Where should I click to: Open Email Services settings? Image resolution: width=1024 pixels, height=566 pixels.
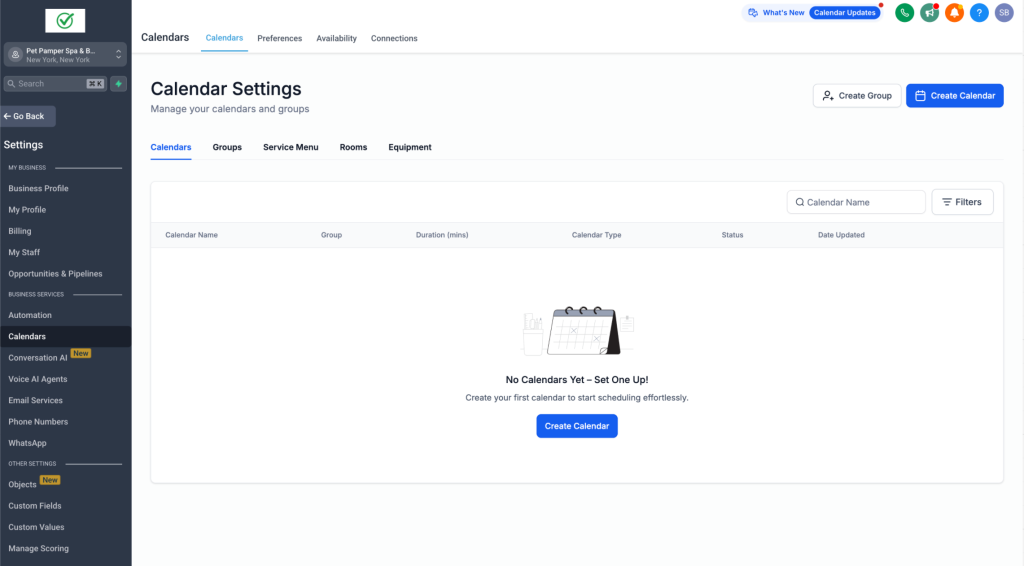pyautogui.click(x=35, y=401)
